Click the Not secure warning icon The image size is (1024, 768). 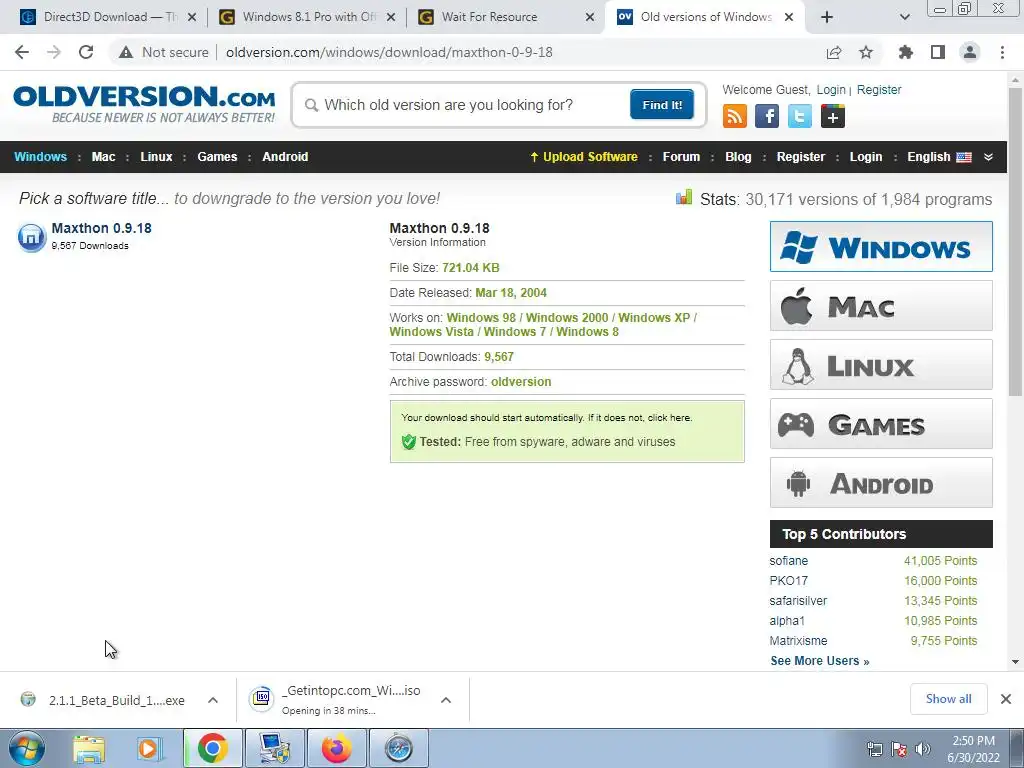click(126, 52)
